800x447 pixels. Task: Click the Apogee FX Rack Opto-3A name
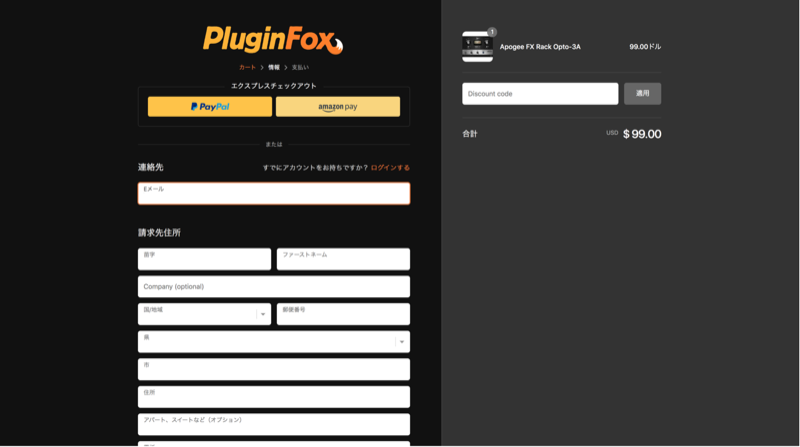(x=540, y=47)
